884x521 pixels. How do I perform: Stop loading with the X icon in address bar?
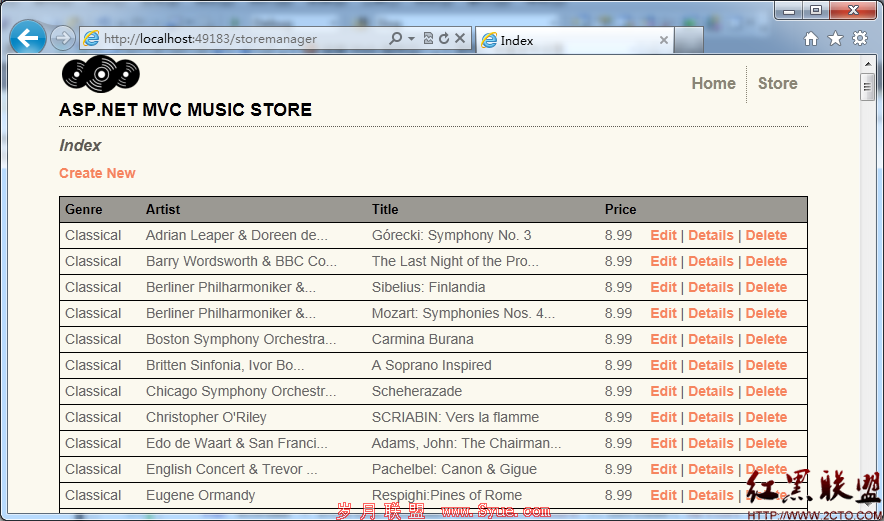[x=460, y=38]
